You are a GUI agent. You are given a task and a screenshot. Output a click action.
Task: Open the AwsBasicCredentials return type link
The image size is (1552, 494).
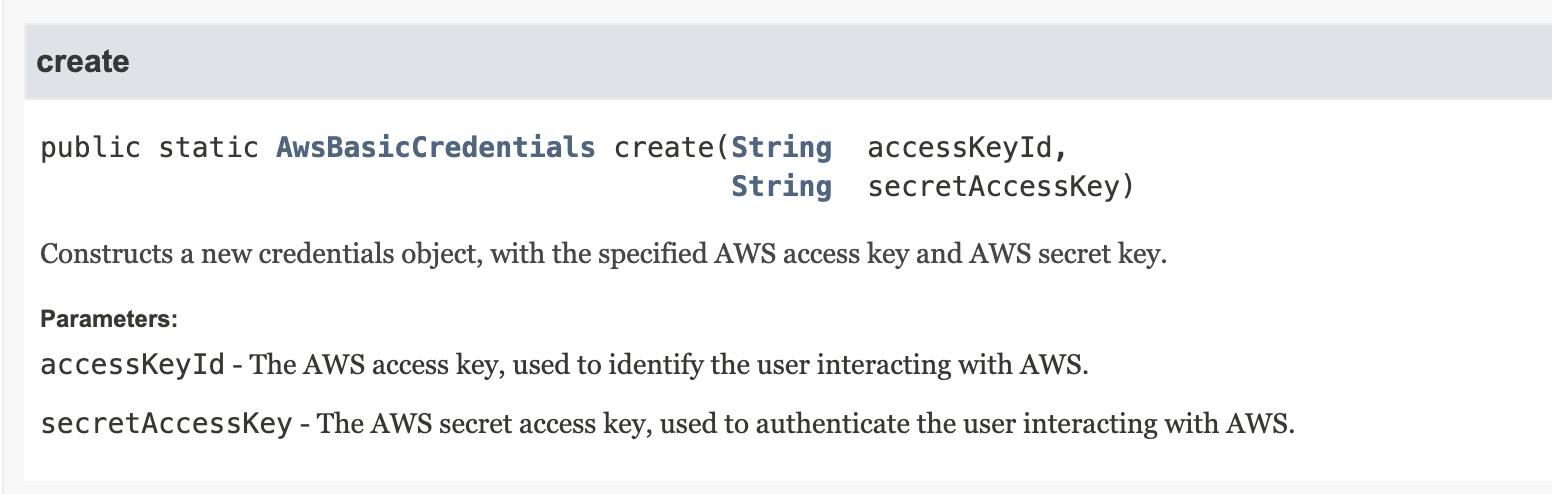coord(436,148)
